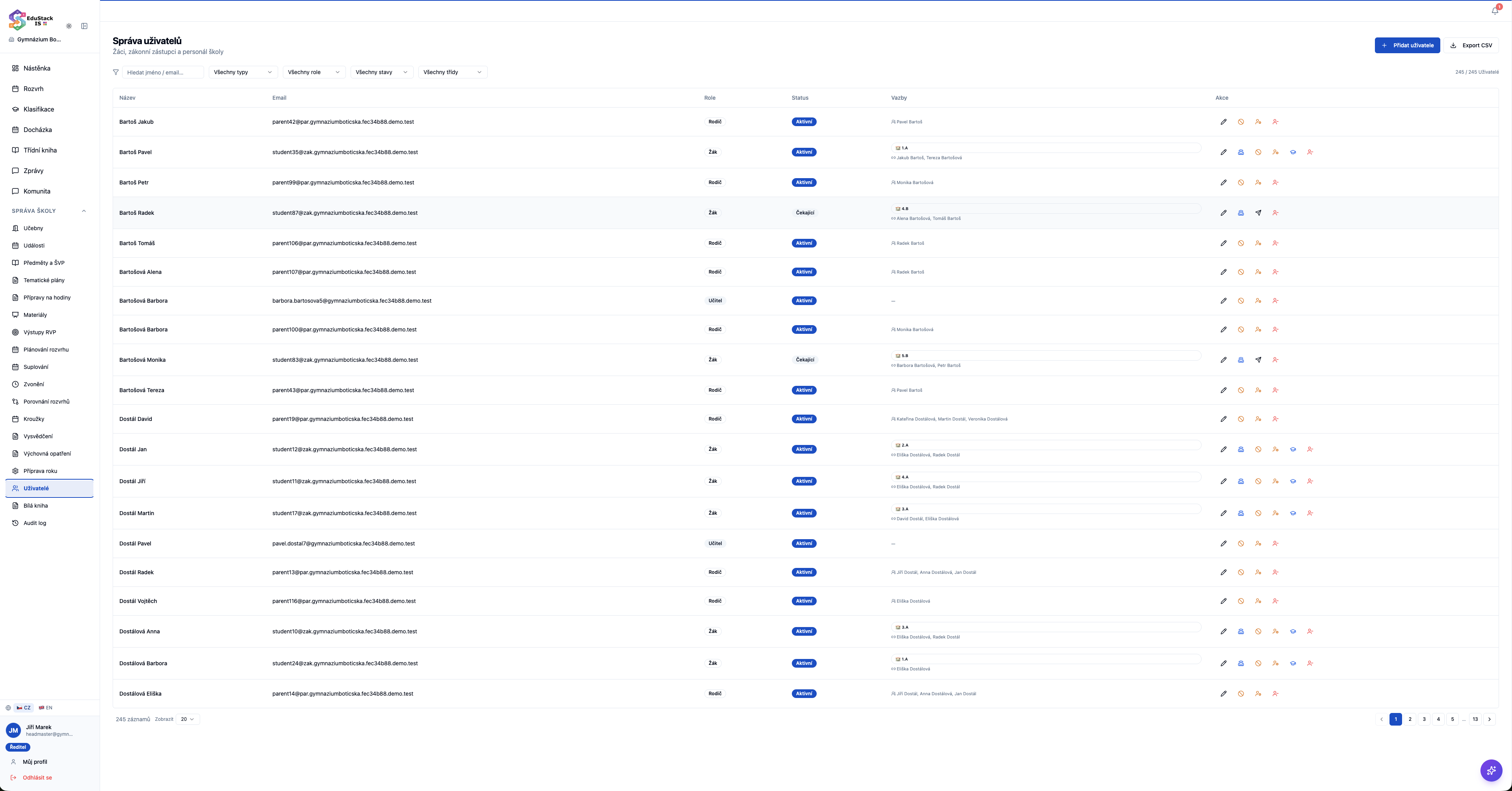
Task: Click the 1.A class badge for Bartoš Pavel
Action: pyautogui.click(x=1046, y=148)
